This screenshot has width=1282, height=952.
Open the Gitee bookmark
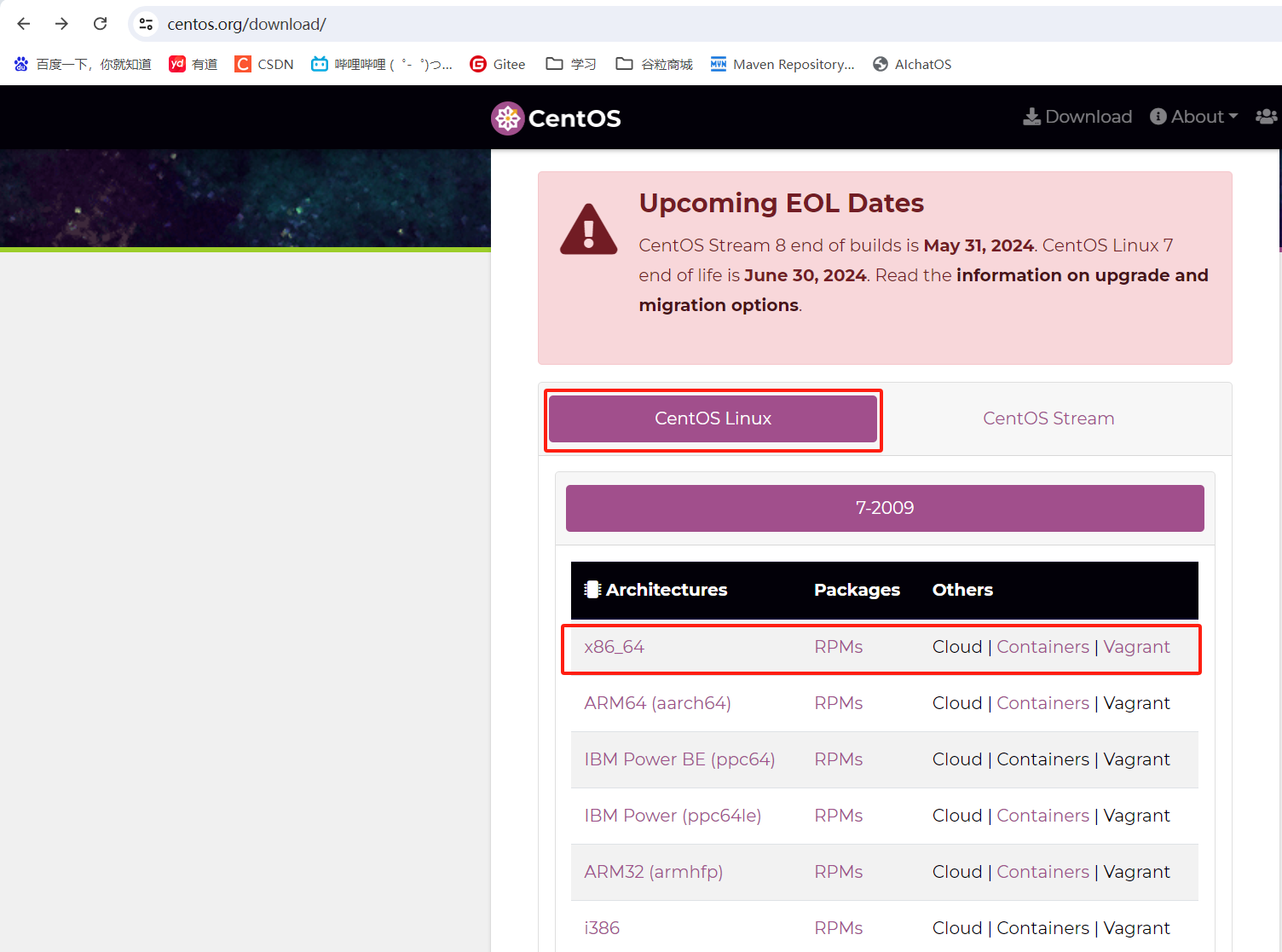click(x=498, y=64)
